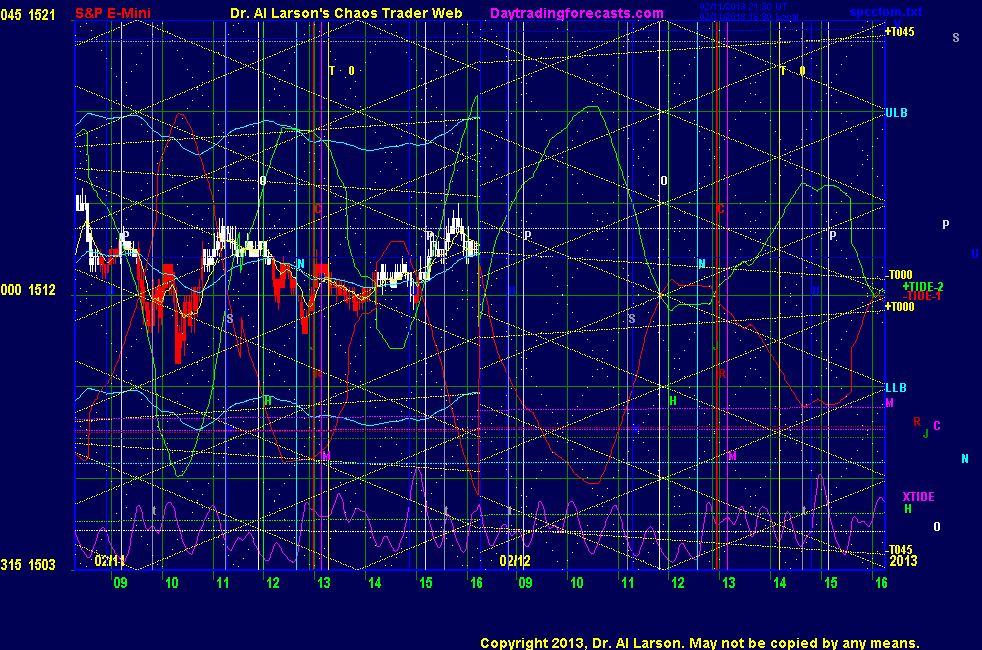Click white P letter in right margin

pos(946,224)
